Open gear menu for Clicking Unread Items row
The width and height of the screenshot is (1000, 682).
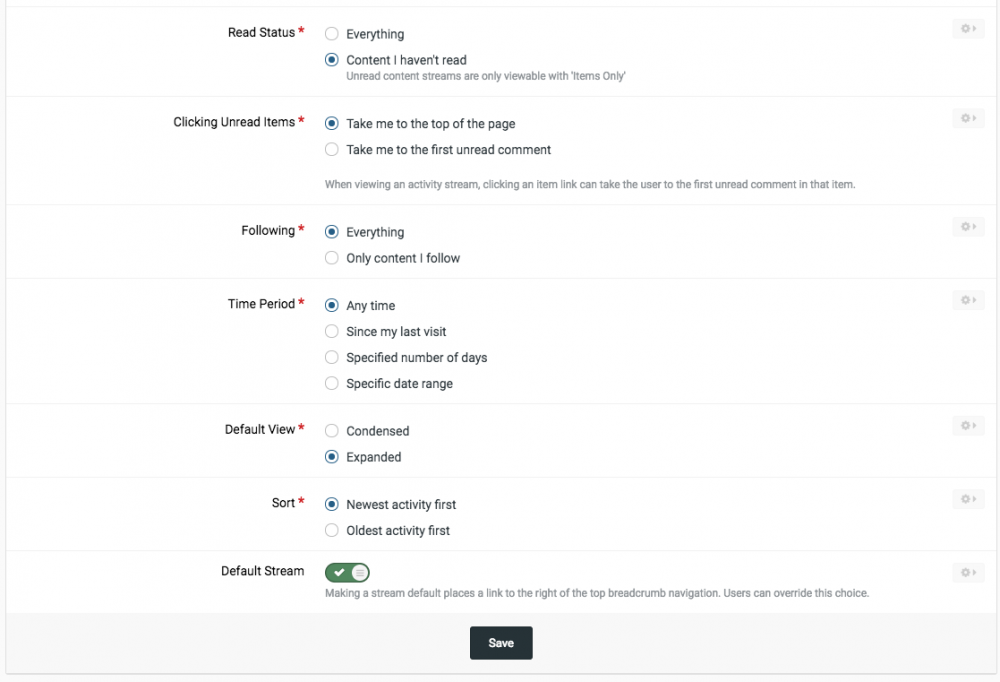pos(968,119)
